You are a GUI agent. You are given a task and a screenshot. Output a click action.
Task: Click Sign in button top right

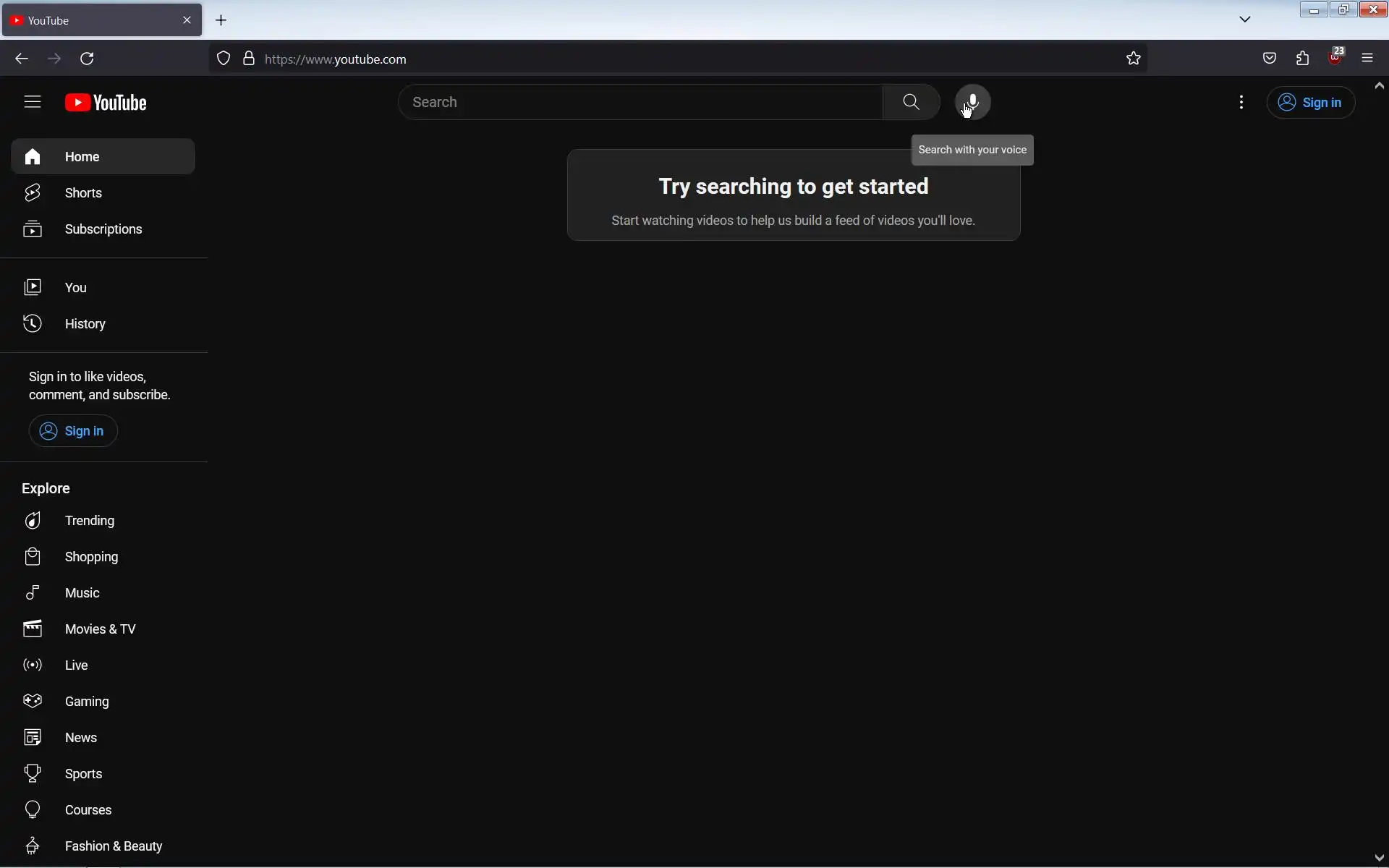pyautogui.click(x=1311, y=103)
